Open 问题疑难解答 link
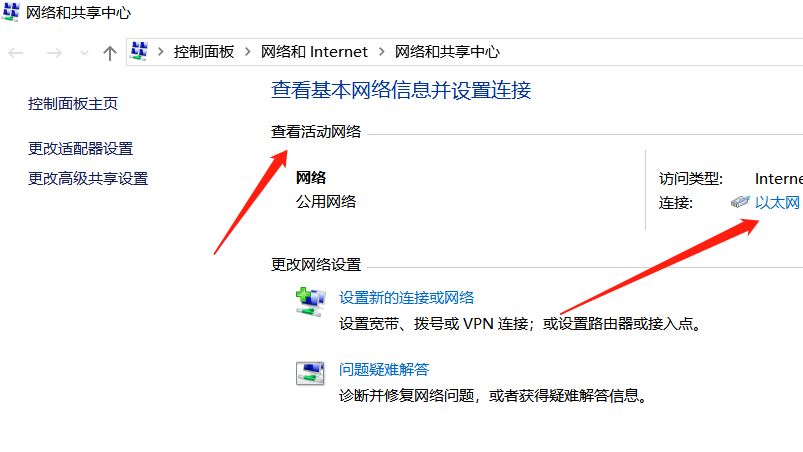Screen dimensions: 803x452 (x=384, y=370)
